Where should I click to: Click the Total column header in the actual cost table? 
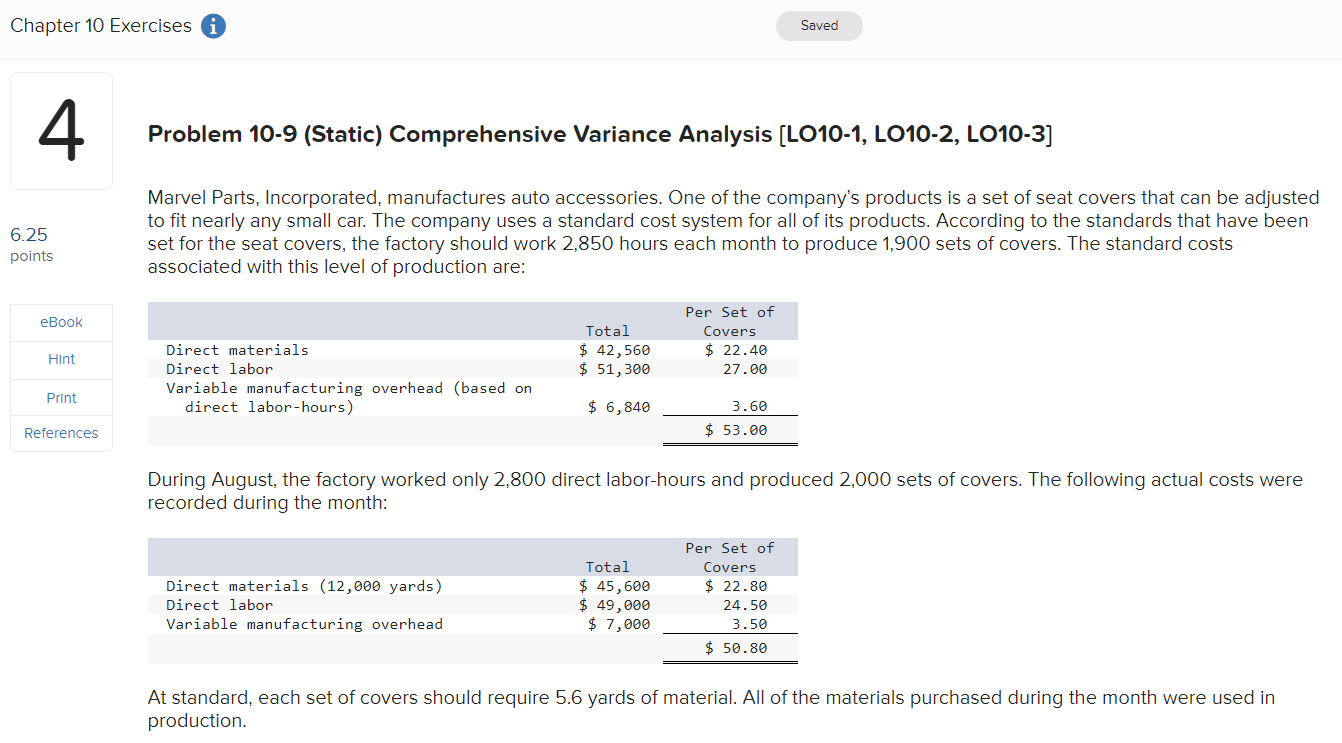pyautogui.click(x=607, y=566)
